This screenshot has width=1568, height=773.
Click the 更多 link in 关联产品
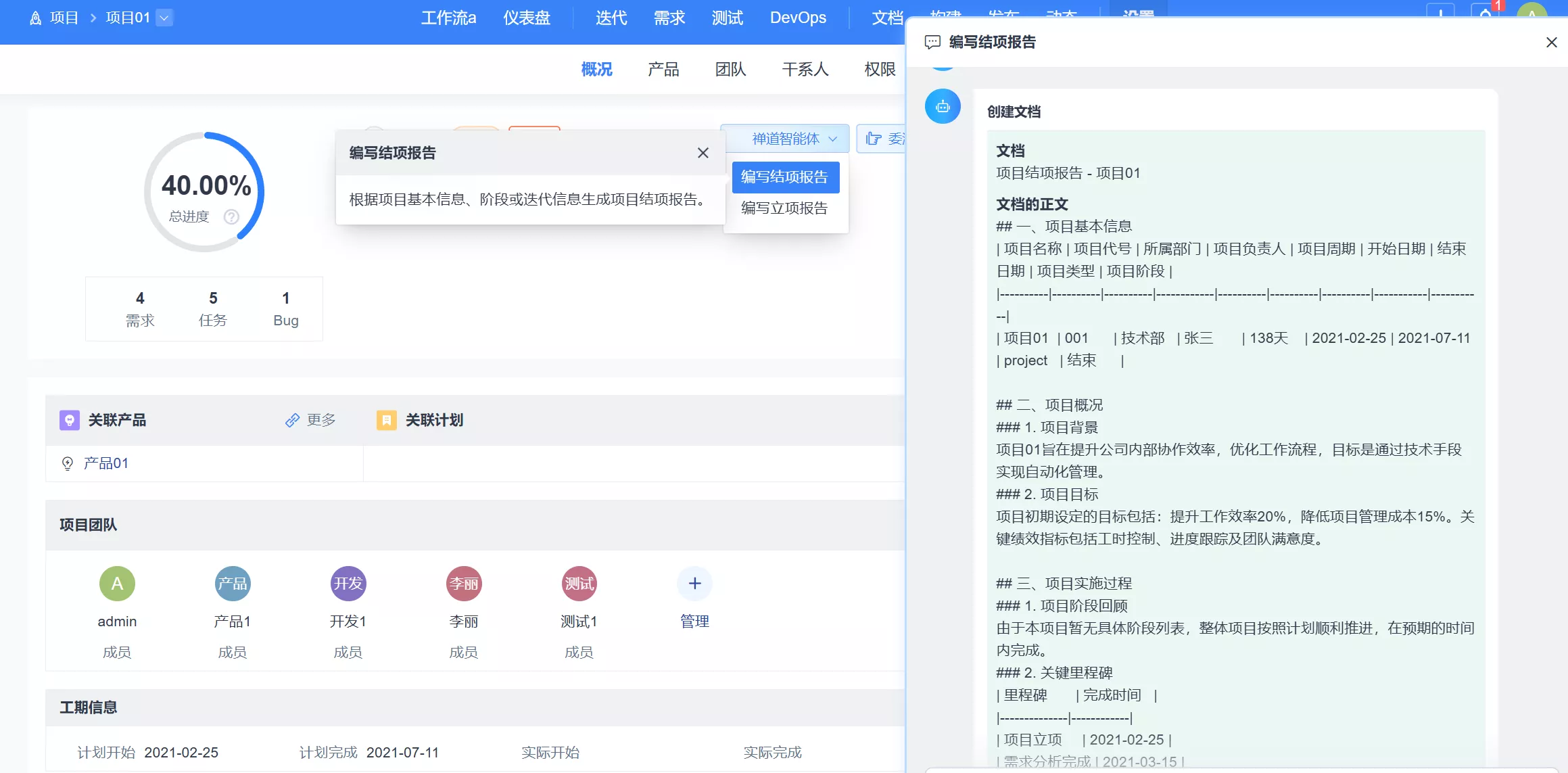pos(320,420)
